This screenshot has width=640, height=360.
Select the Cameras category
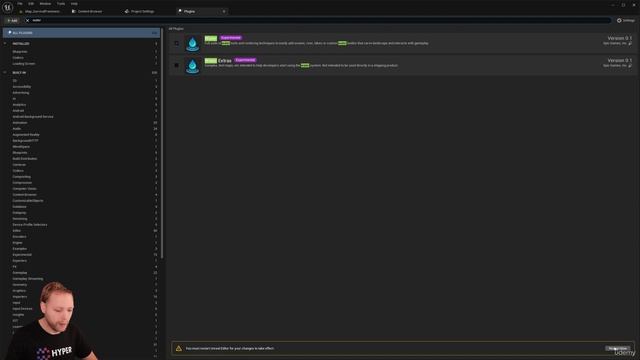click(19, 164)
